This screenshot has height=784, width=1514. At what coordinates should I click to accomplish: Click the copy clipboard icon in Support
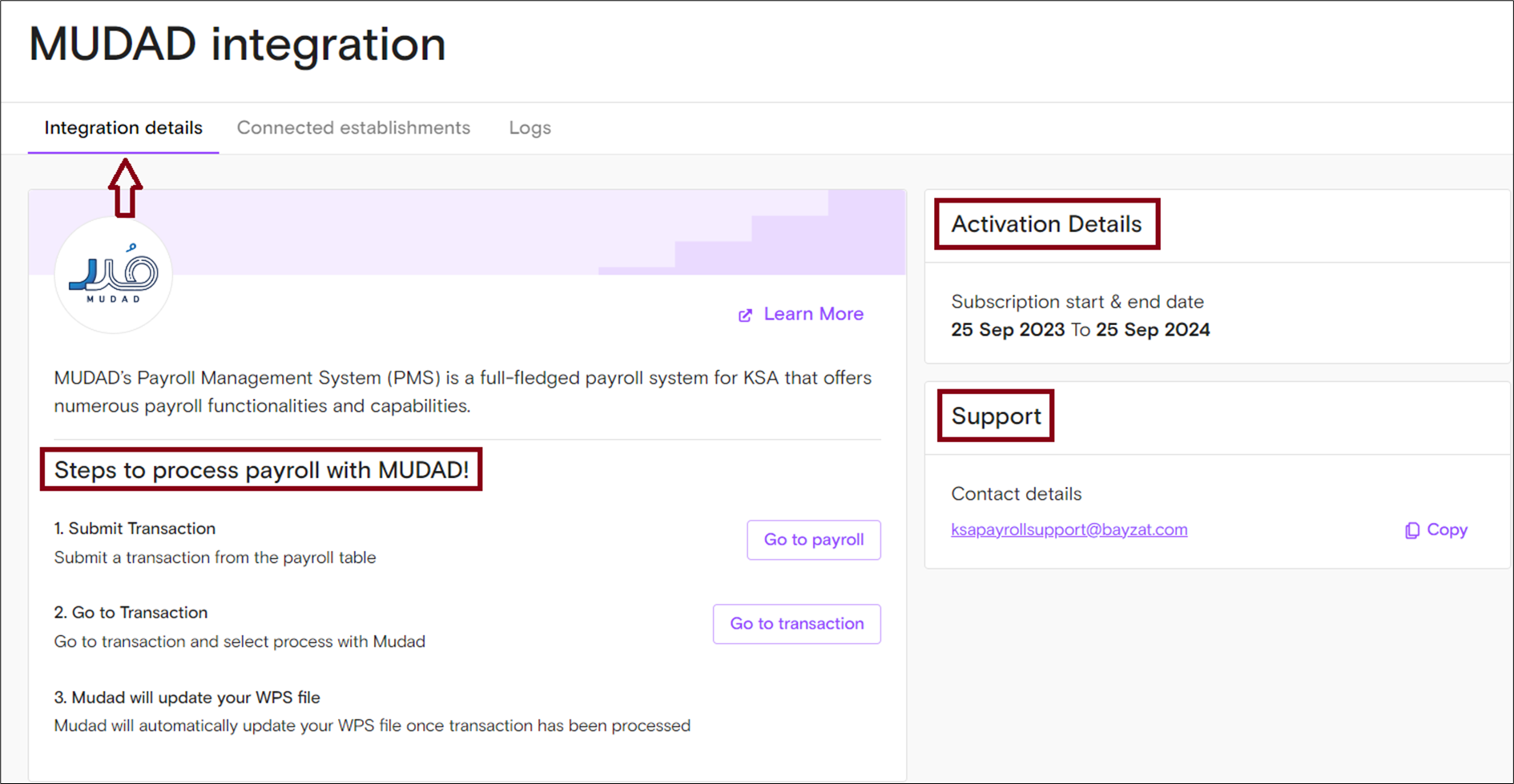[x=1411, y=530]
